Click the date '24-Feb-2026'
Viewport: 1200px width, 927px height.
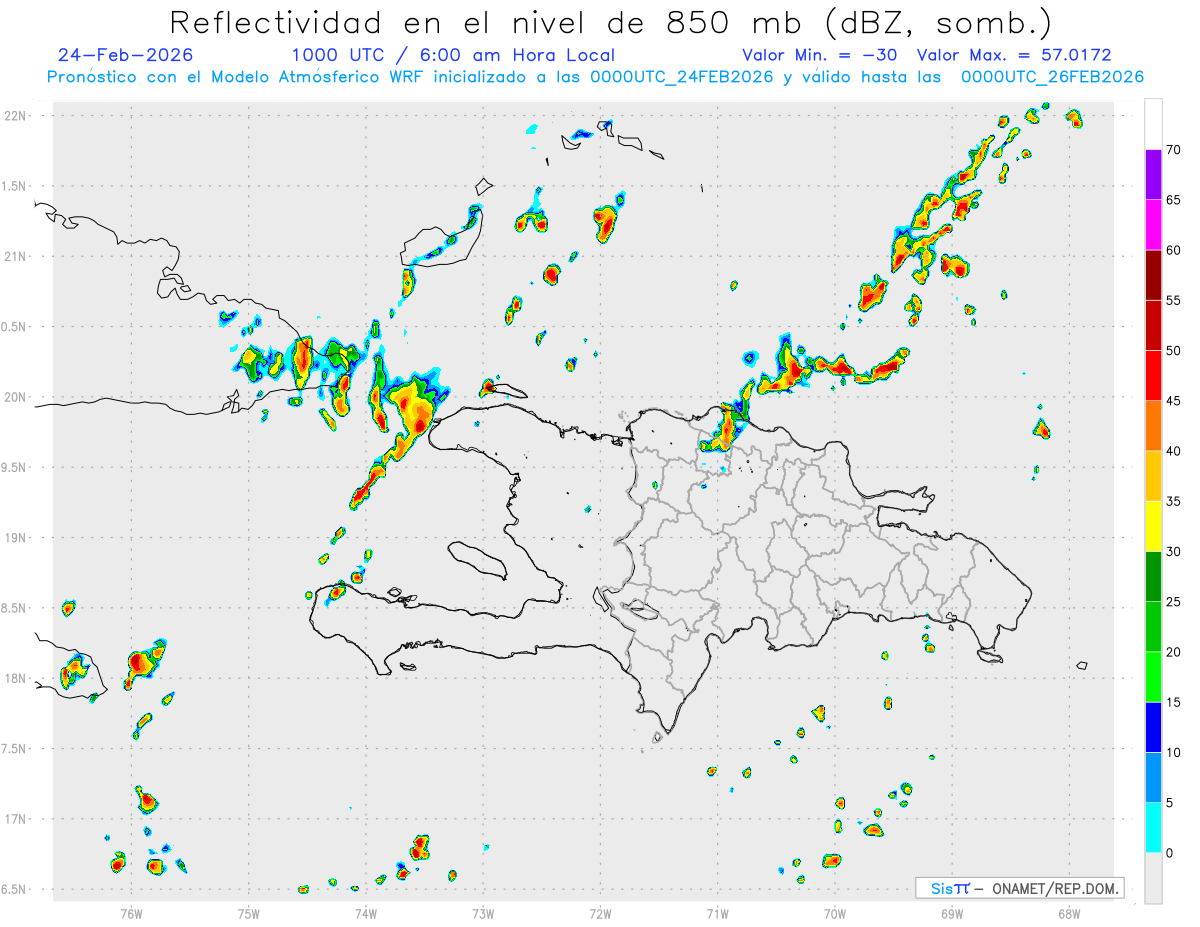click(126, 55)
